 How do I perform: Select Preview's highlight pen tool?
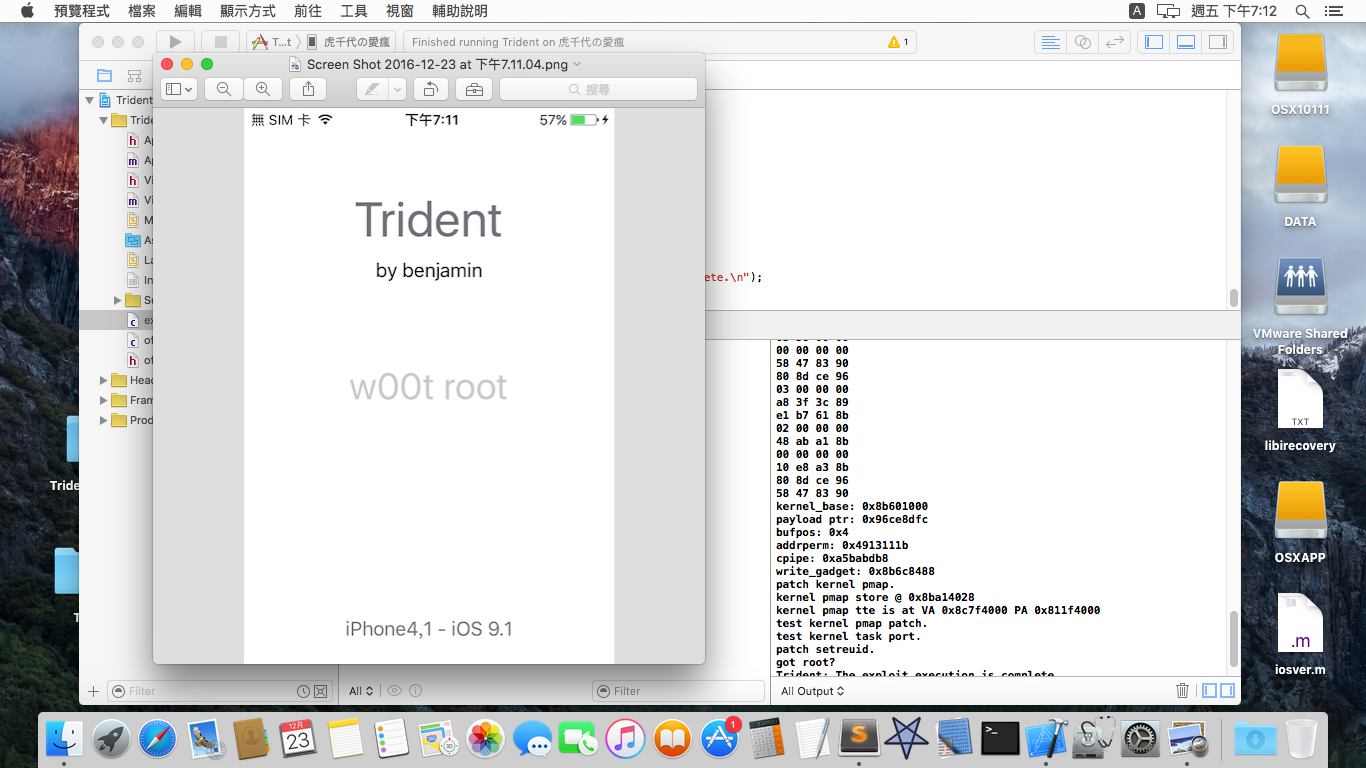(x=373, y=89)
